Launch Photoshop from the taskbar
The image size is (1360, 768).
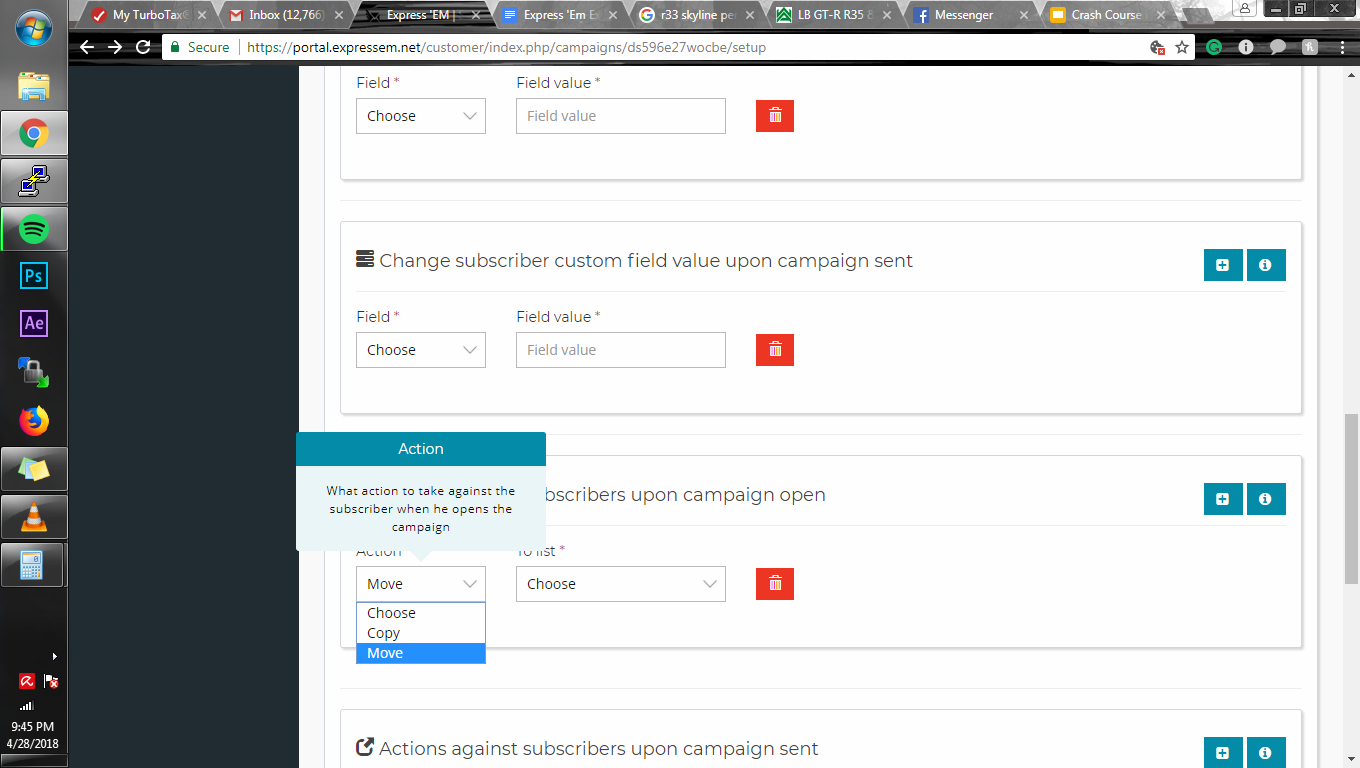34,276
